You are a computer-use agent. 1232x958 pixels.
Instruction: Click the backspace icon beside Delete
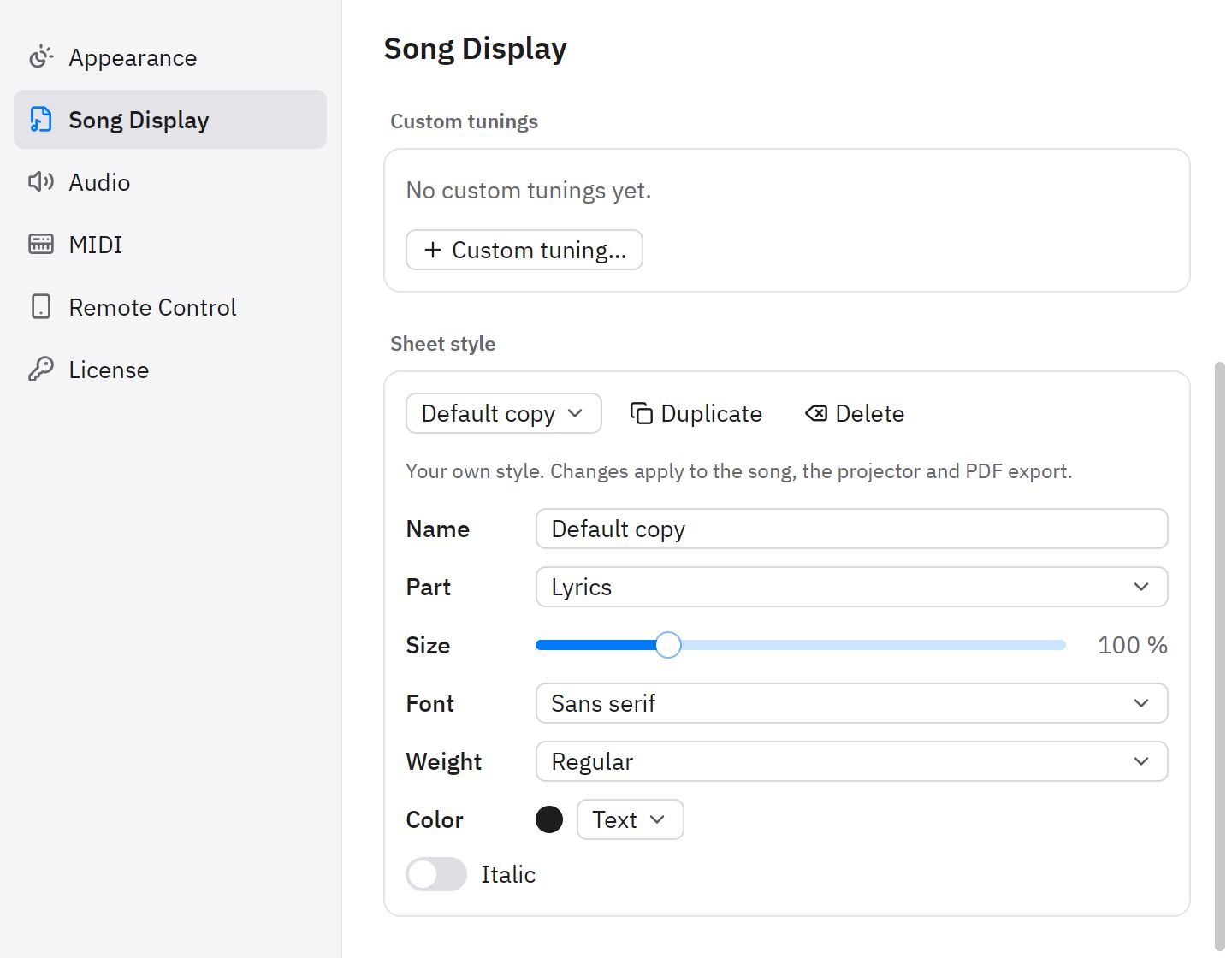tap(816, 413)
